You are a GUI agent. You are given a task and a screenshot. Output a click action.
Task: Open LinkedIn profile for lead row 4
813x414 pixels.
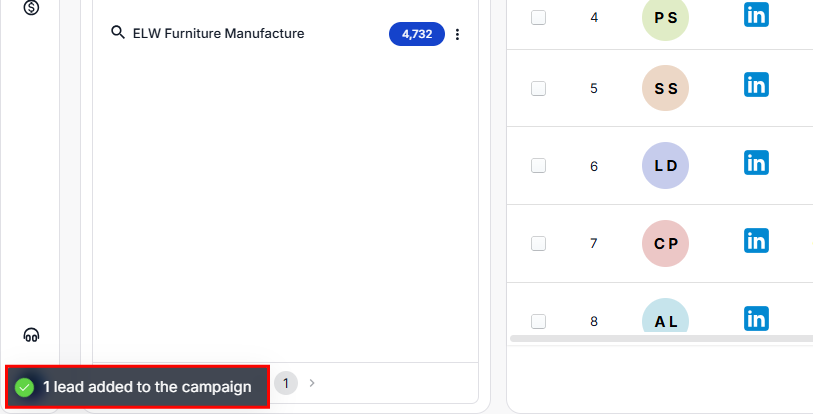[756, 14]
